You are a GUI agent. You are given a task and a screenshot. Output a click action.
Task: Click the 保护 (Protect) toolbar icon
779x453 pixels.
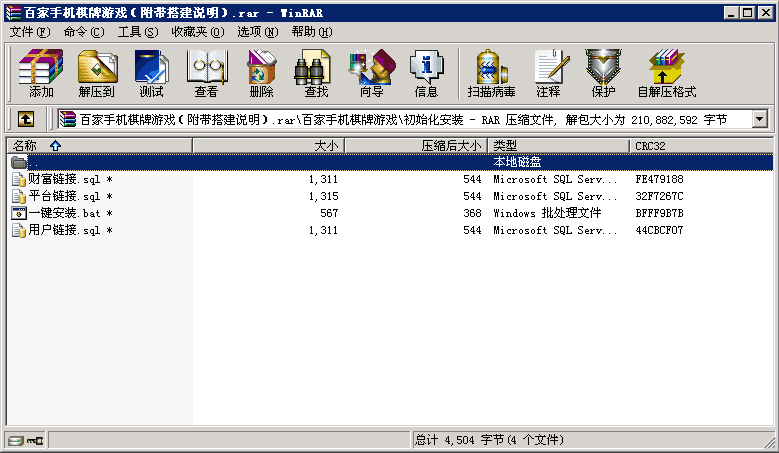(603, 74)
